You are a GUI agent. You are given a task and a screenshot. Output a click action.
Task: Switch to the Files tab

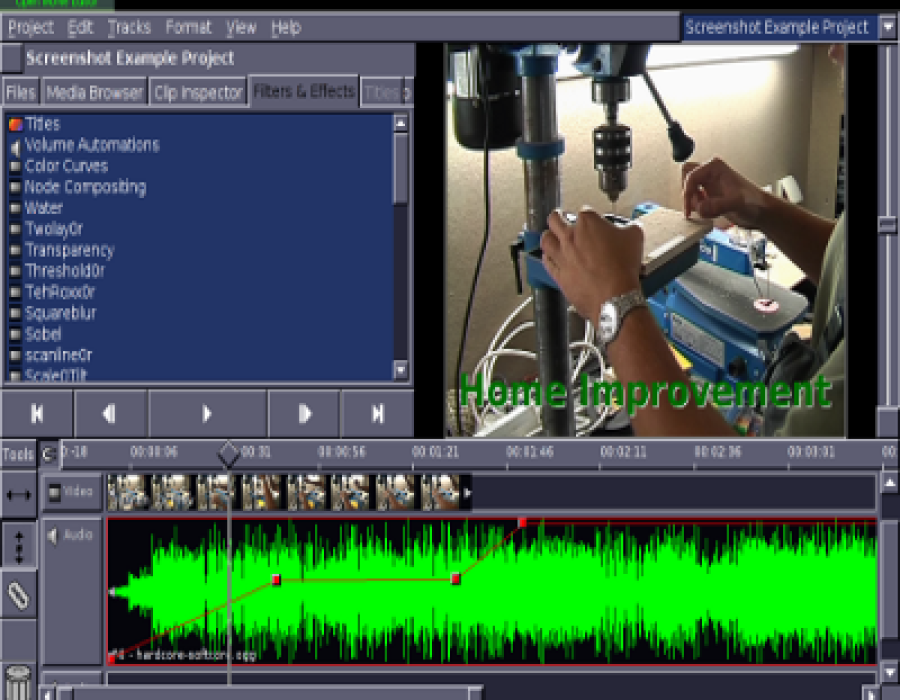pos(21,92)
